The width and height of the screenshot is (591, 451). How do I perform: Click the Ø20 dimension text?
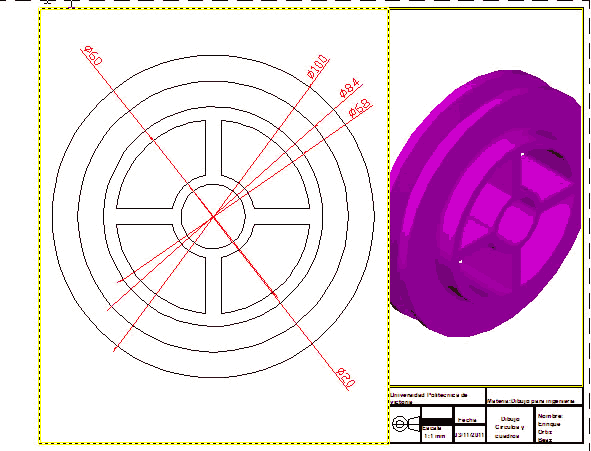pos(345,378)
